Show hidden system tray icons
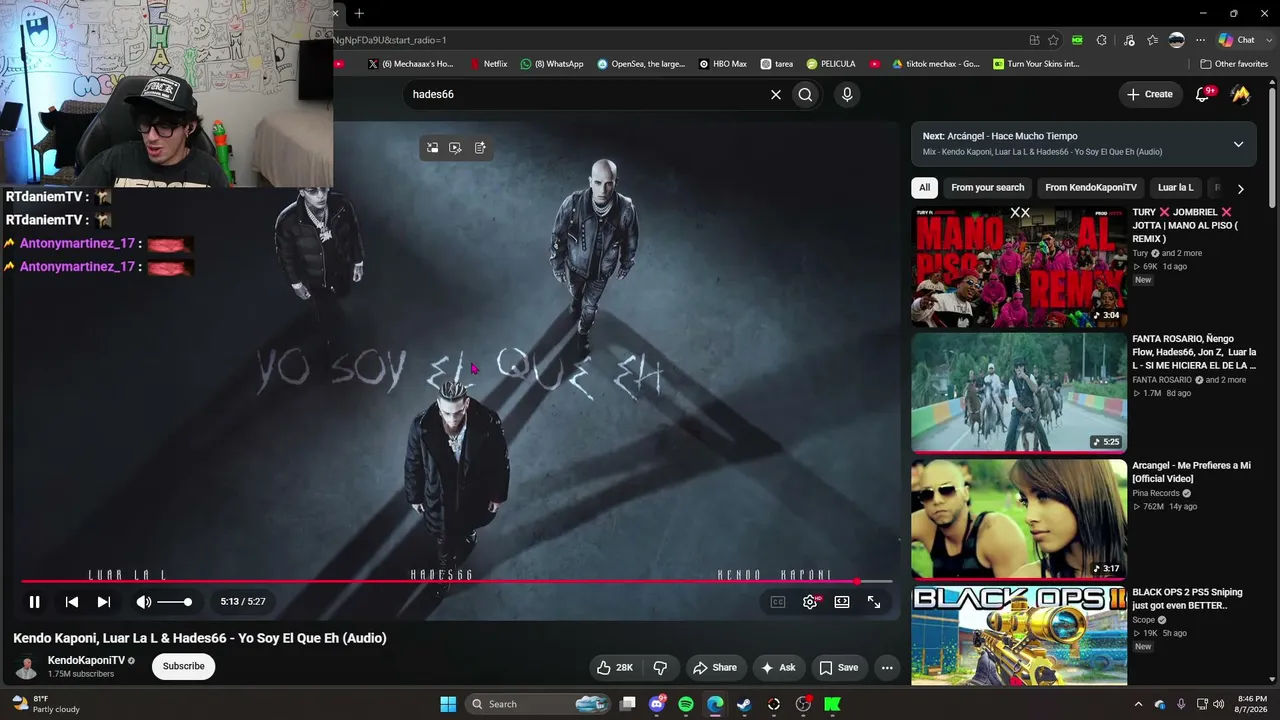 point(1138,704)
